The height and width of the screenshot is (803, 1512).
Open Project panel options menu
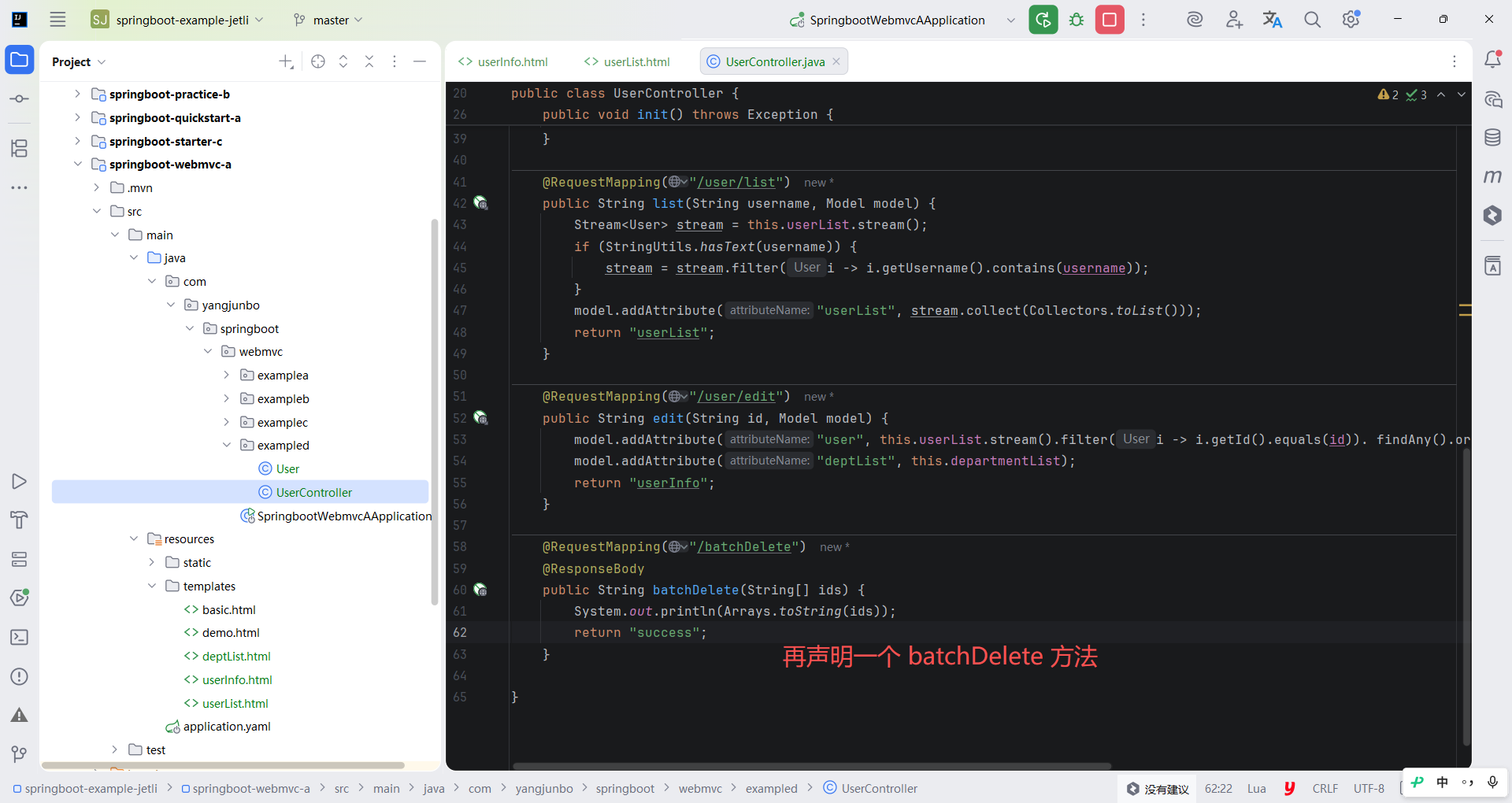395,61
